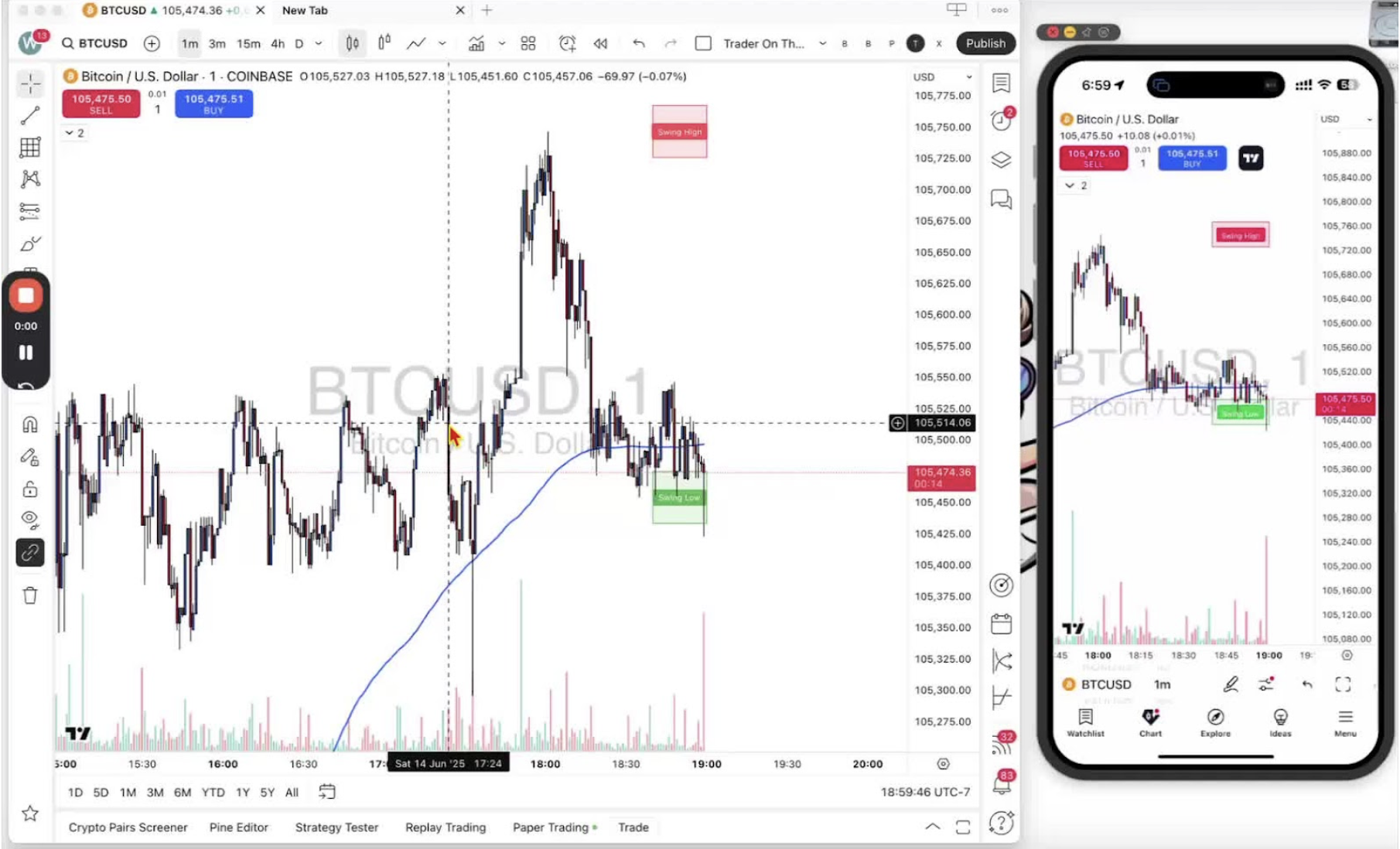Expand the collapsed indicators legend showing 2

click(x=74, y=133)
